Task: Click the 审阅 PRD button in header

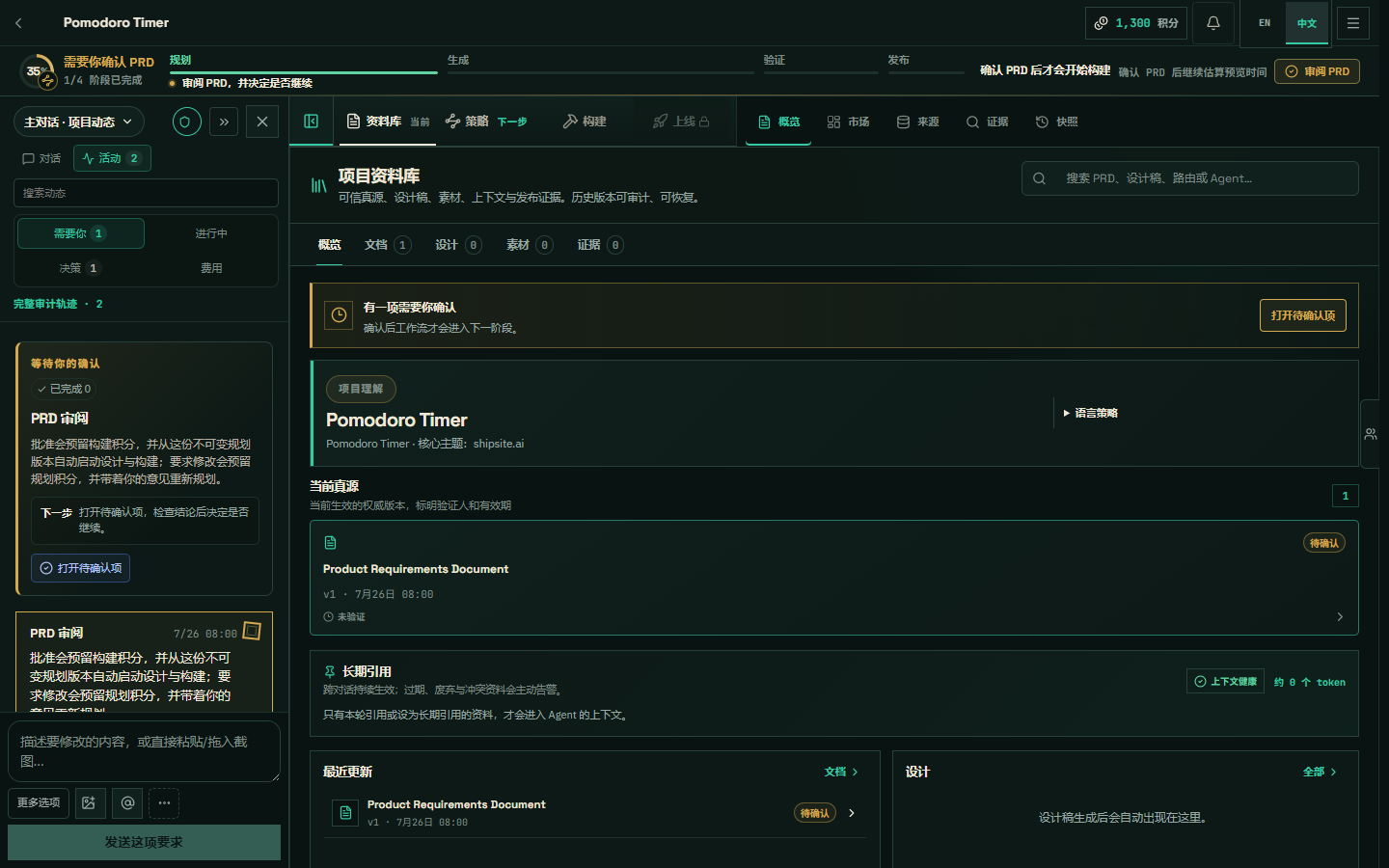Action: (x=1317, y=71)
